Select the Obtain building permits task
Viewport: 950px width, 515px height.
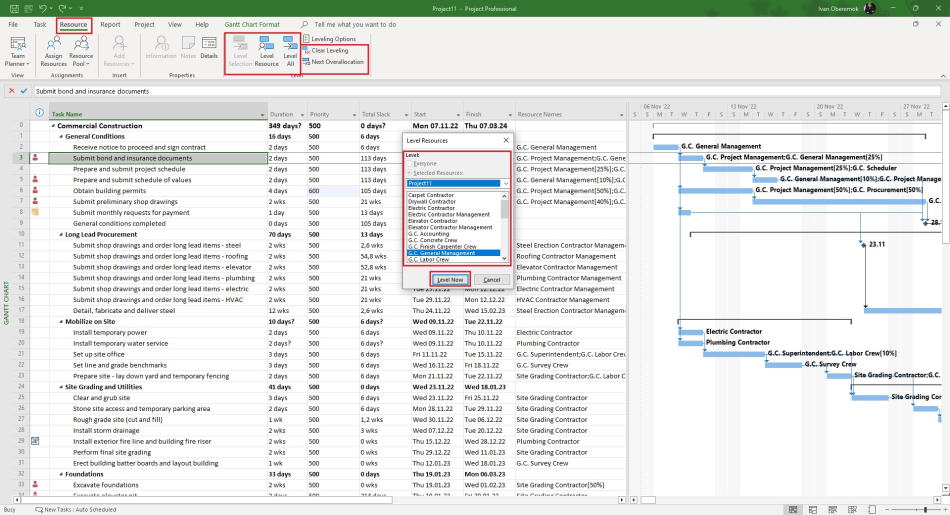[x=110, y=191]
